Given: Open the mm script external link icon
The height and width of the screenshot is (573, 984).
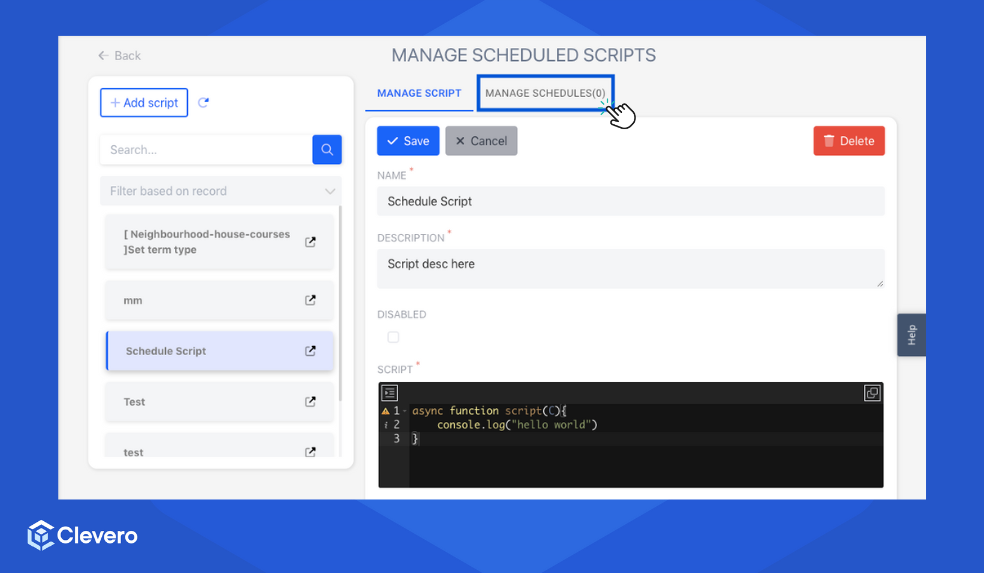Looking at the screenshot, I should (x=310, y=300).
